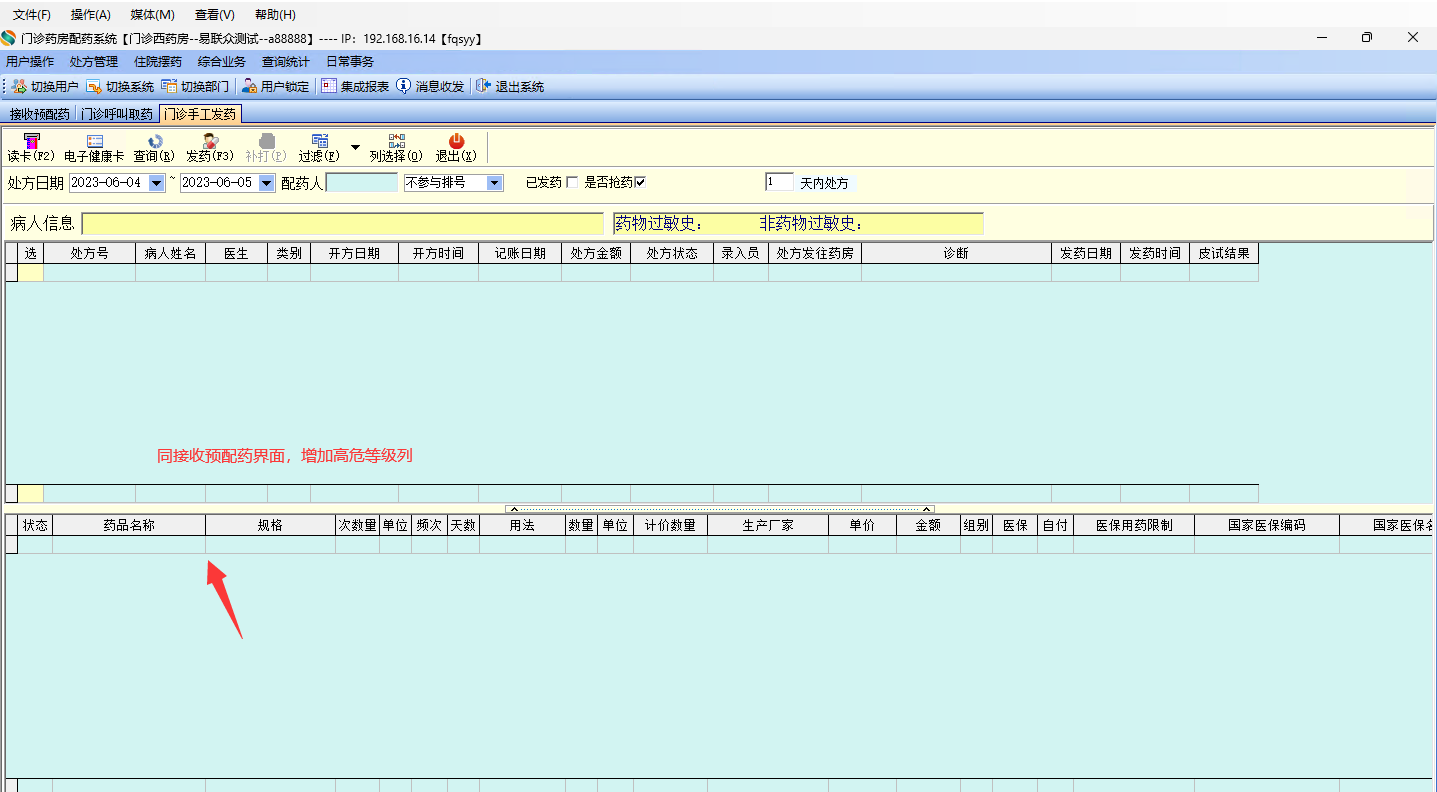Uncheck the 是否抢药 checkbox
Image resolution: width=1437 pixels, height=792 pixels.
tap(640, 182)
